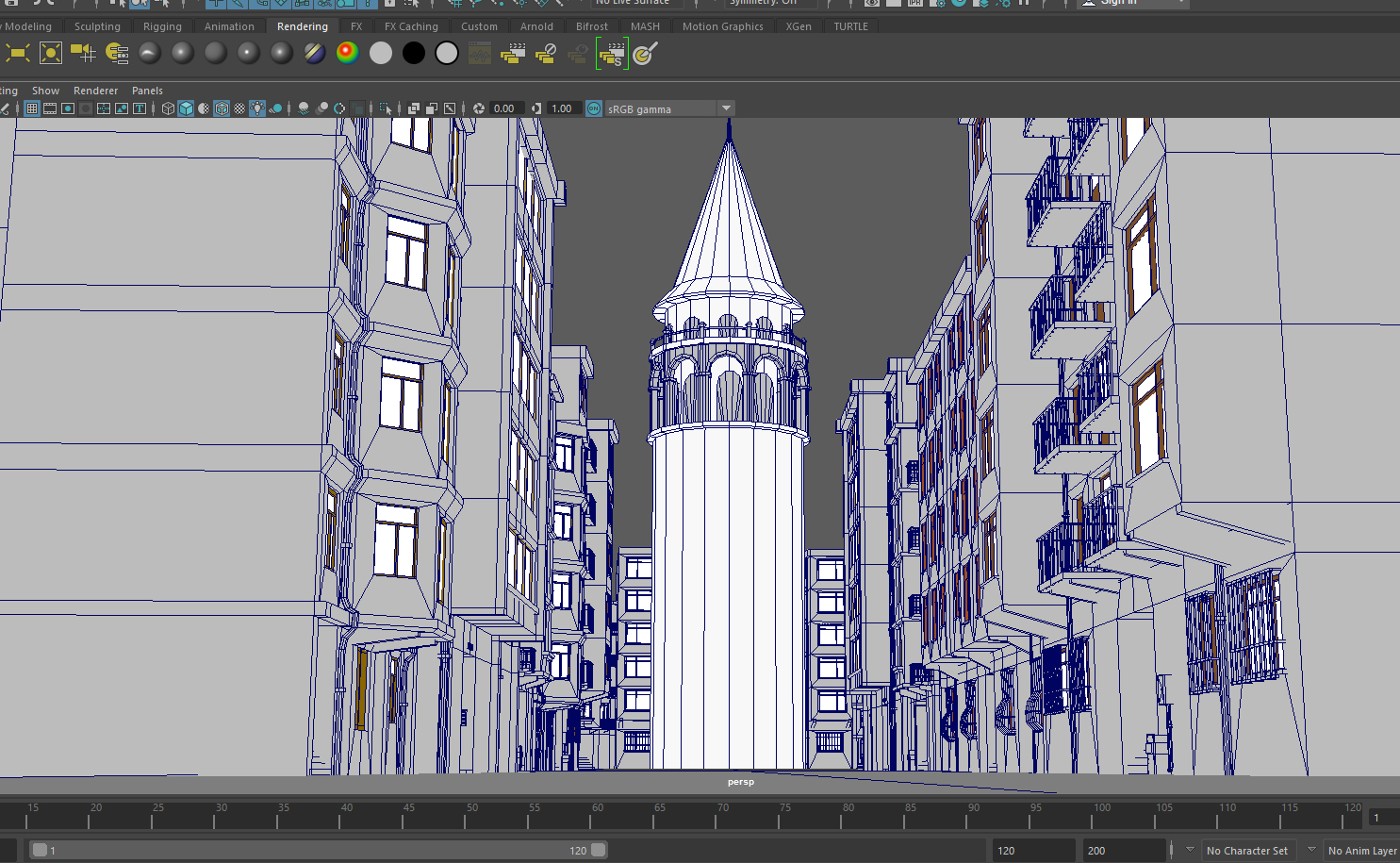Switch to the Arnold shelf tab
The image size is (1400, 863).
tap(536, 26)
